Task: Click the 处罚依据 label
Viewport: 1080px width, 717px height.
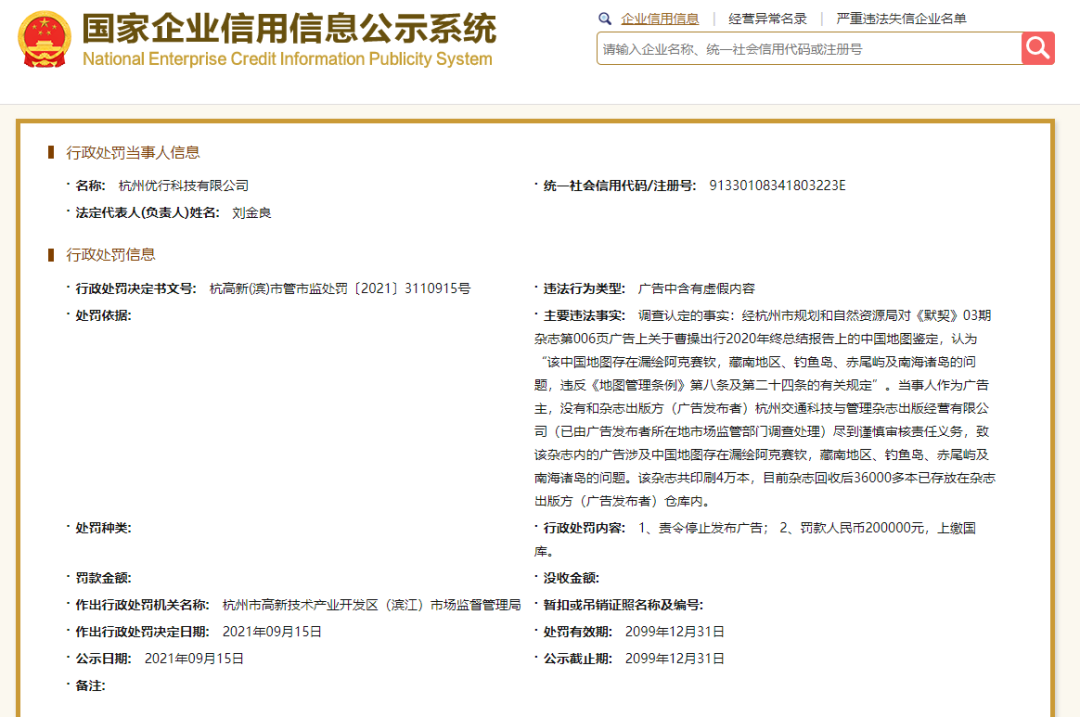Action: [x=103, y=315]
